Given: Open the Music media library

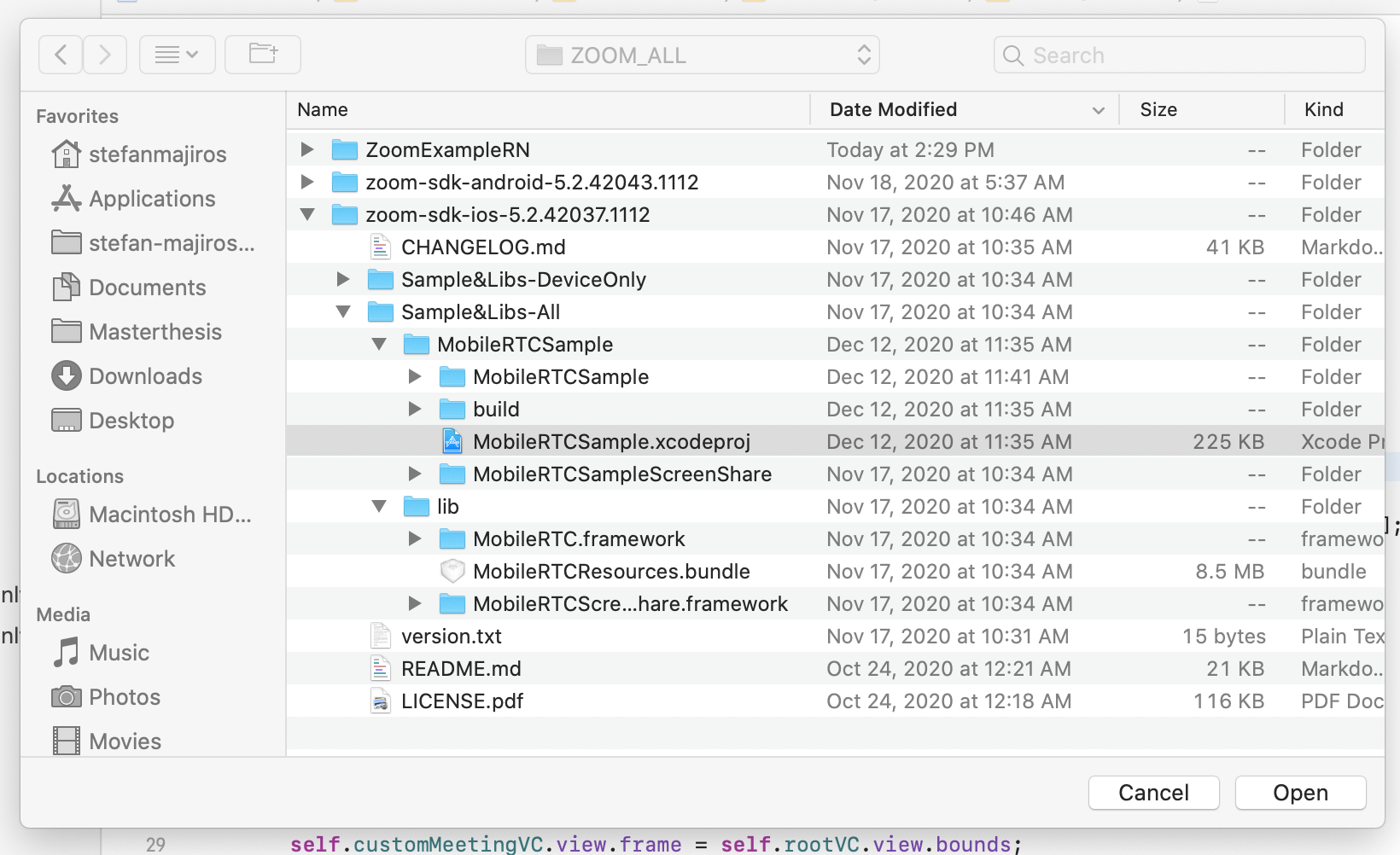Looking at the screenshot, I should click(119, 653).
